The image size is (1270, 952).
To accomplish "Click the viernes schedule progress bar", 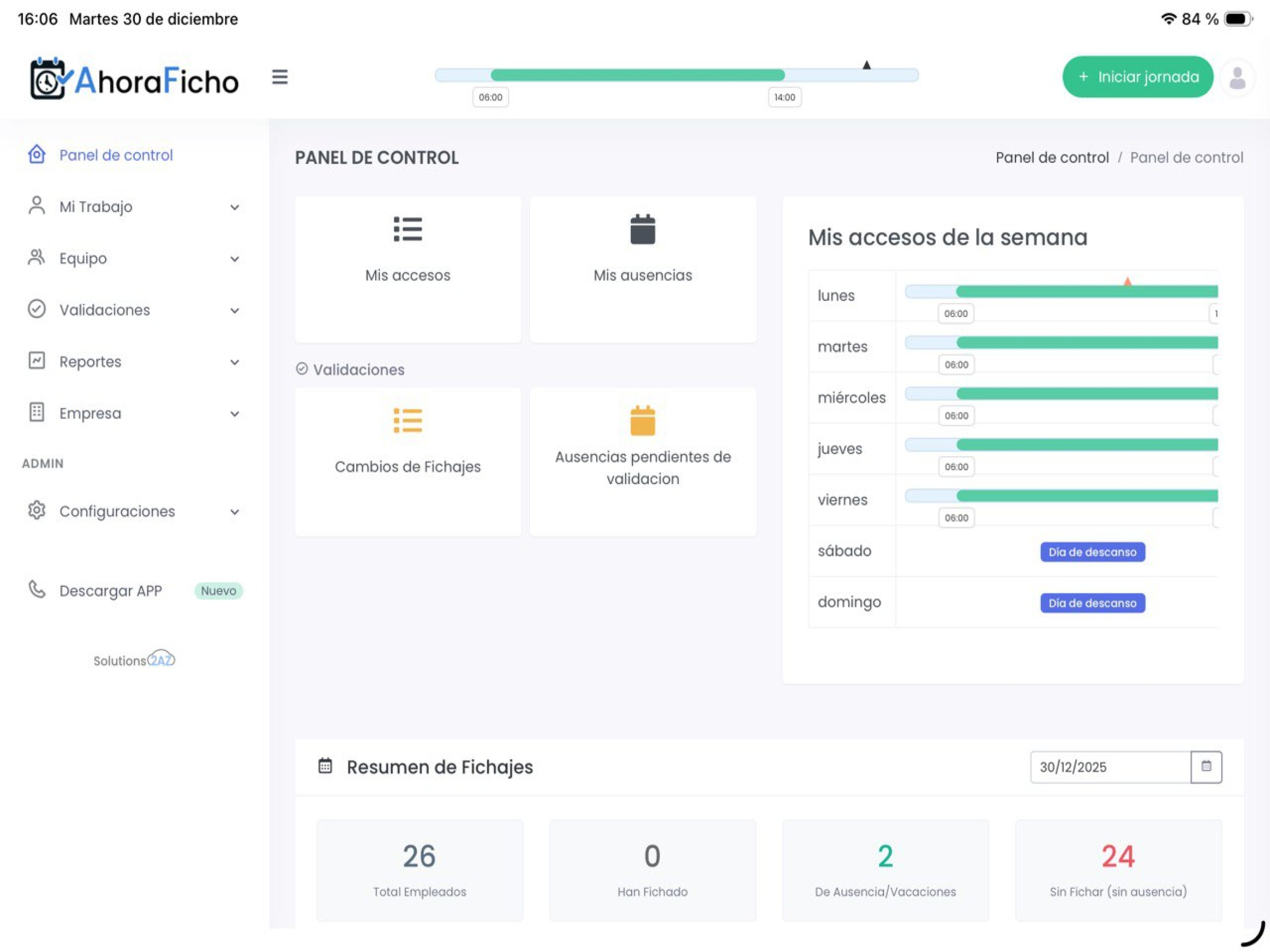I will [x=1061, y=496].
